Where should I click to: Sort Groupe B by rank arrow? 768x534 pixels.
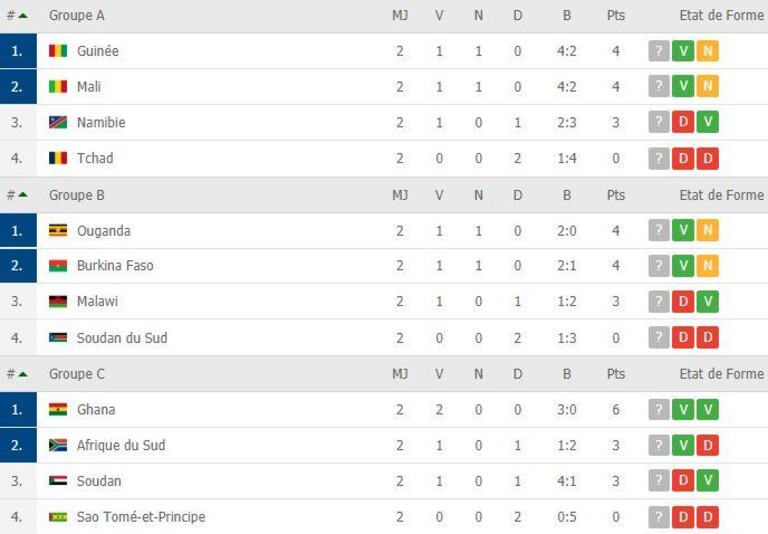(23, 195)
